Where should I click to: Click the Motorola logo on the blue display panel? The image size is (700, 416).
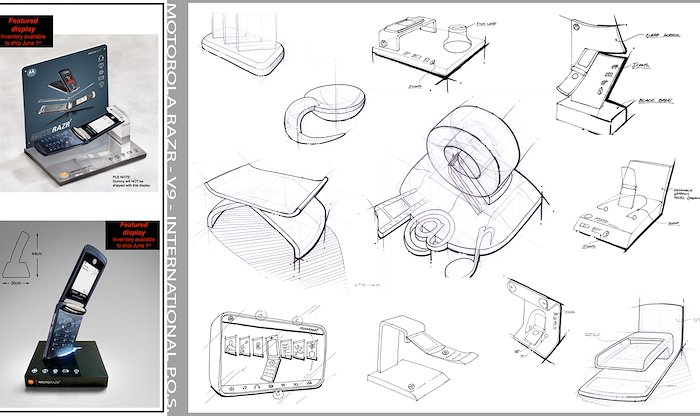point(31,71)
